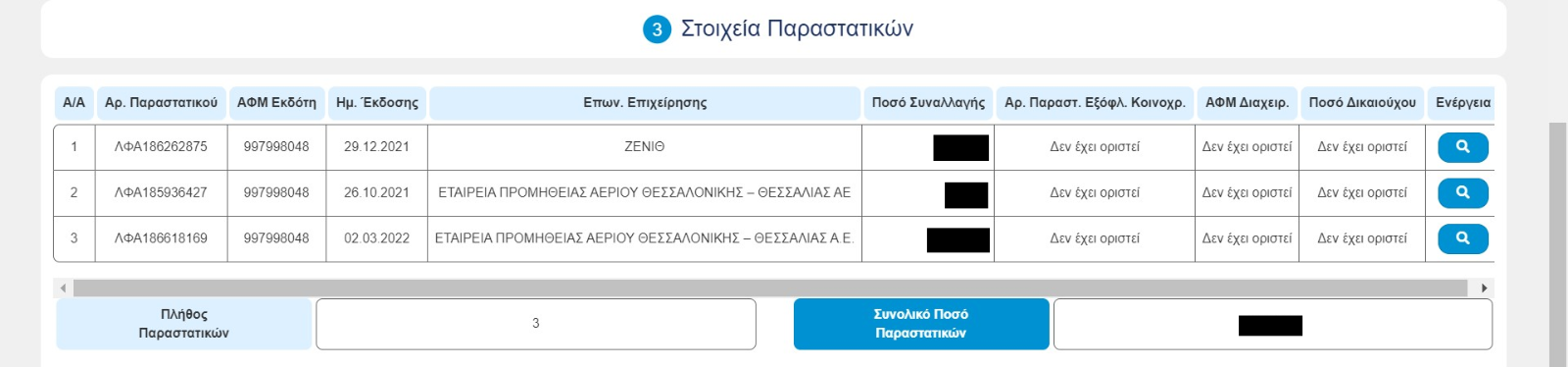Click the ΑΦΜ Διαχειρ. column header

point(1248,103)
